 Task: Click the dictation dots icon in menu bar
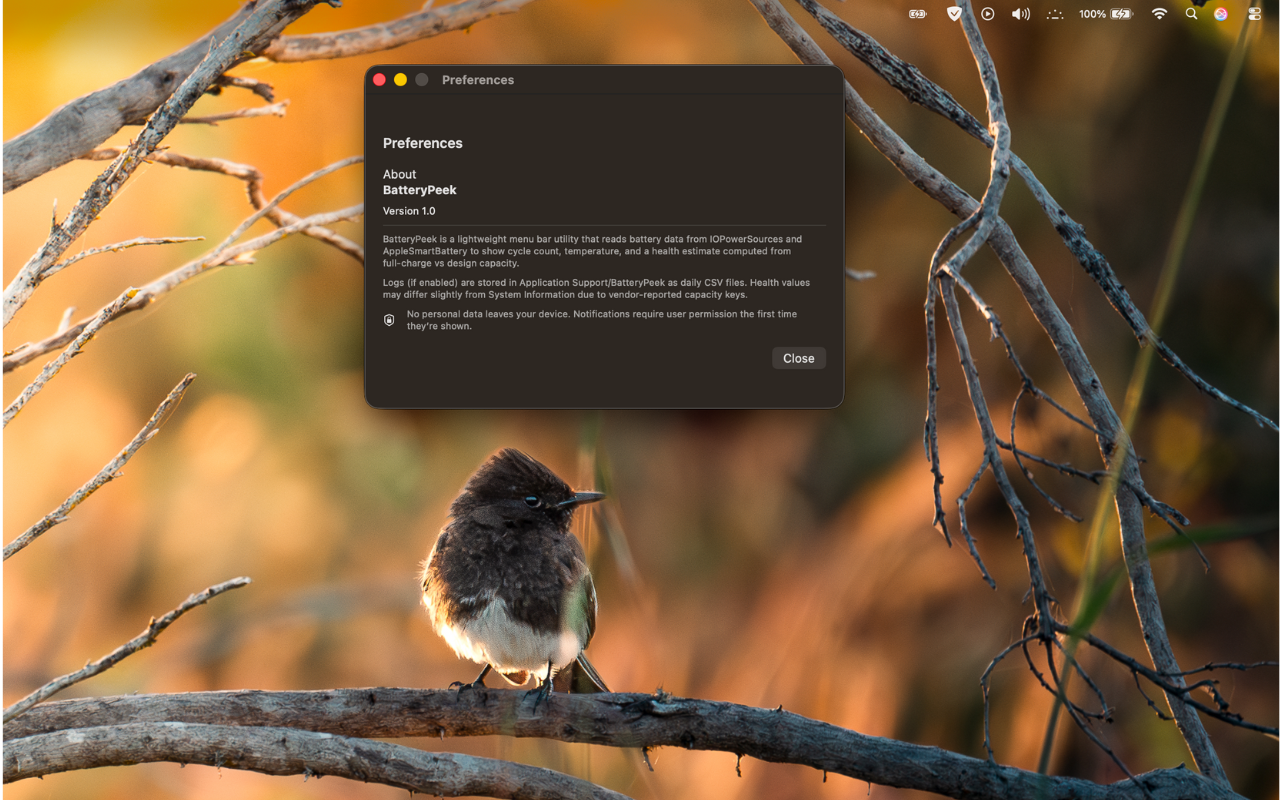[x=1055, y=14]
